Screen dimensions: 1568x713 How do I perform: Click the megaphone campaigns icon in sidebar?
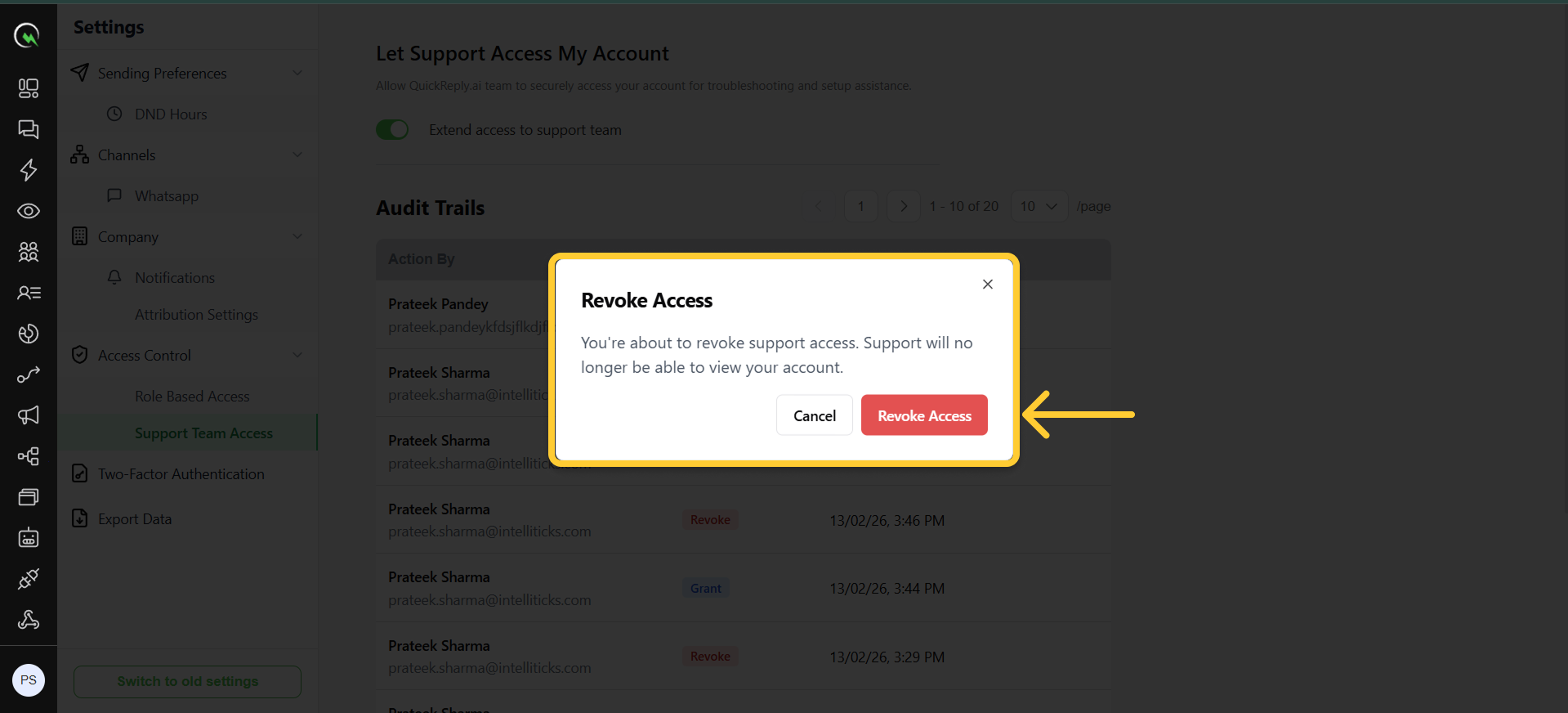[29, 415]
